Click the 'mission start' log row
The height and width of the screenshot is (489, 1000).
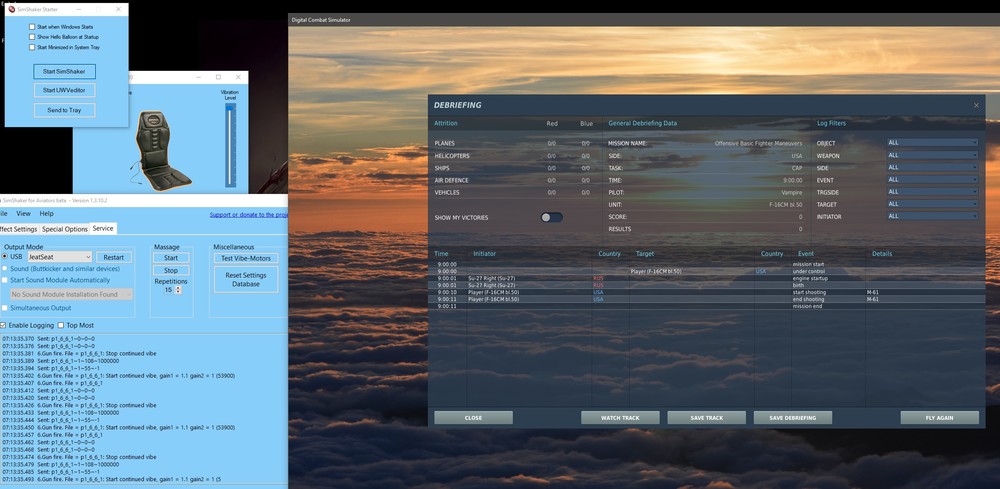pos(706,264)
